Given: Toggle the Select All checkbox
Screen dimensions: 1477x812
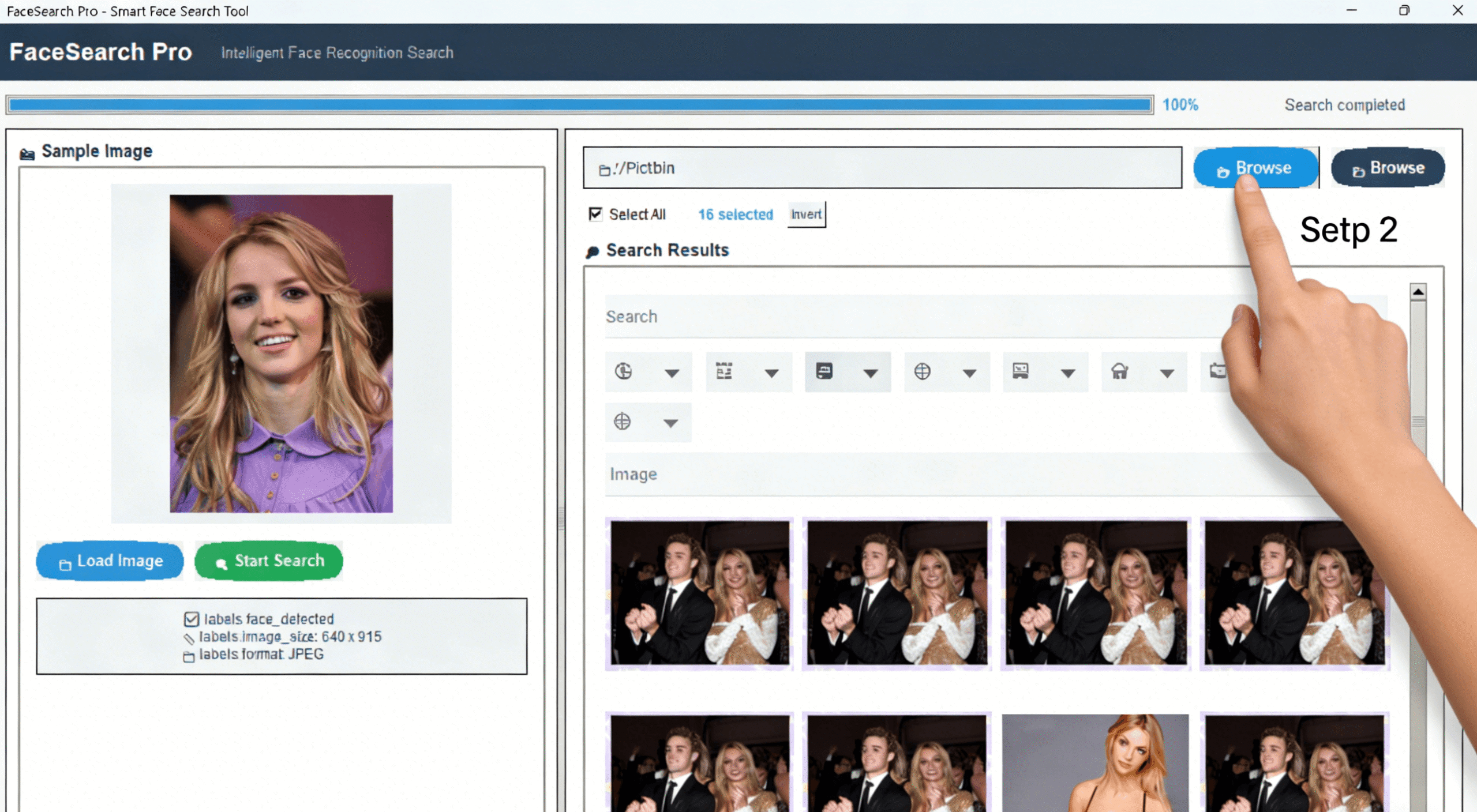Looking at the screenshot, I should 595,214.
